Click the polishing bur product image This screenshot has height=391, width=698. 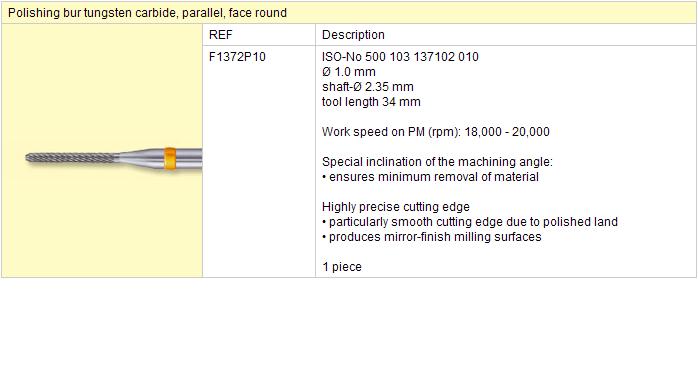(x=114, y=158)
